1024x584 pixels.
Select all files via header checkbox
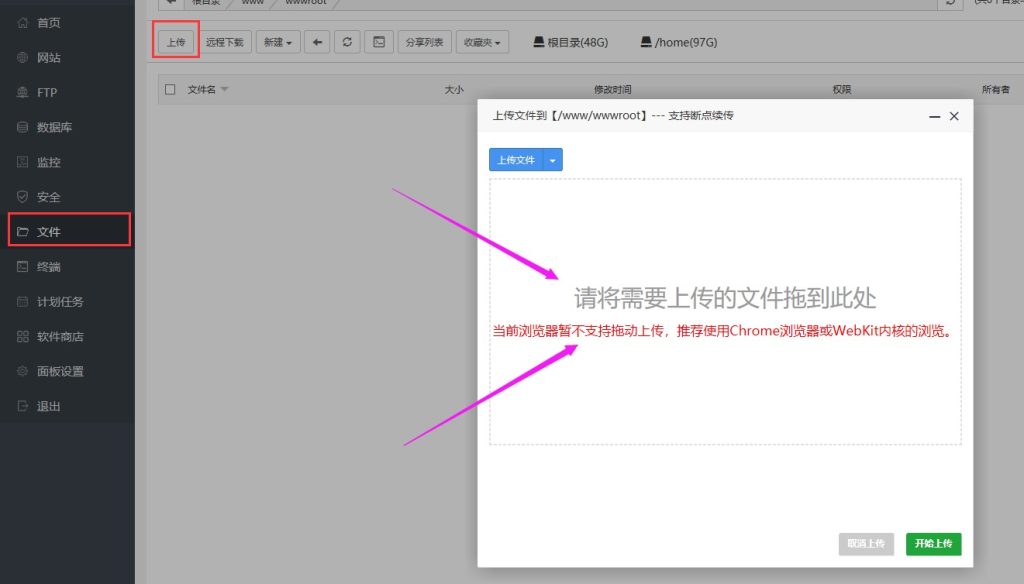pos(169,89)
